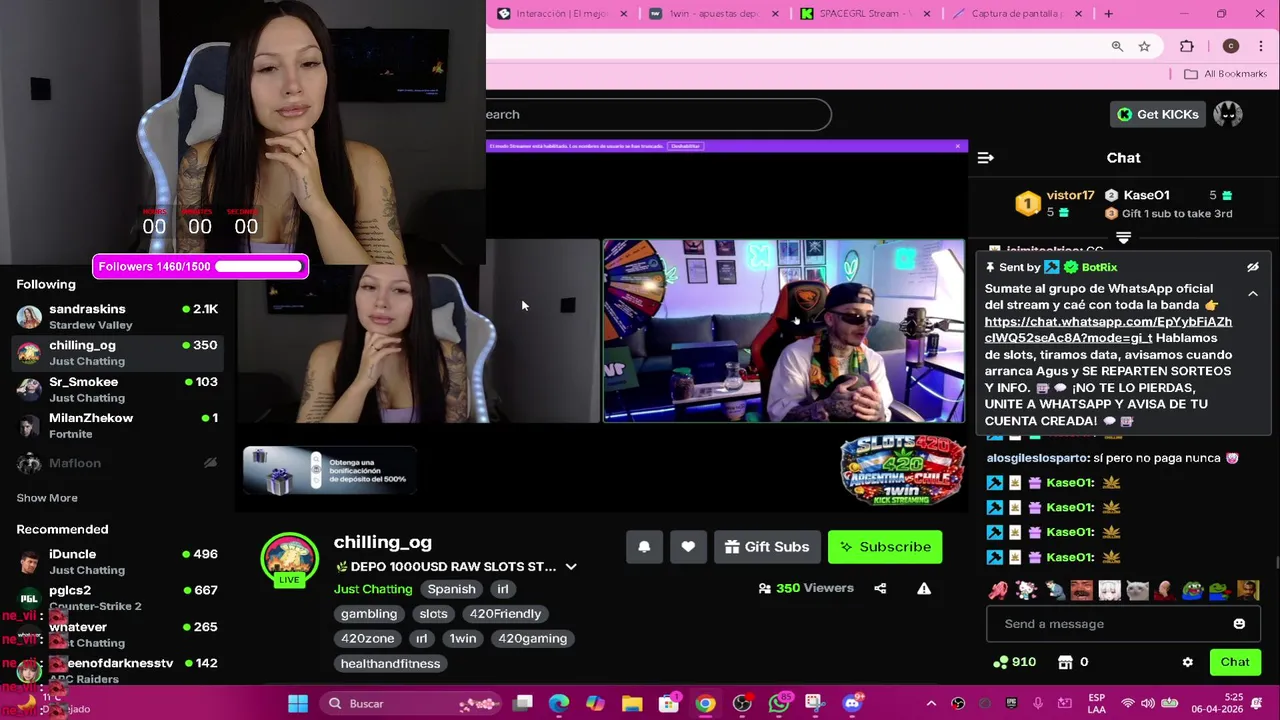Open the Chrome extensions puzzle icon
This screenshot has width=1280, height=720.
[1187, 46]
